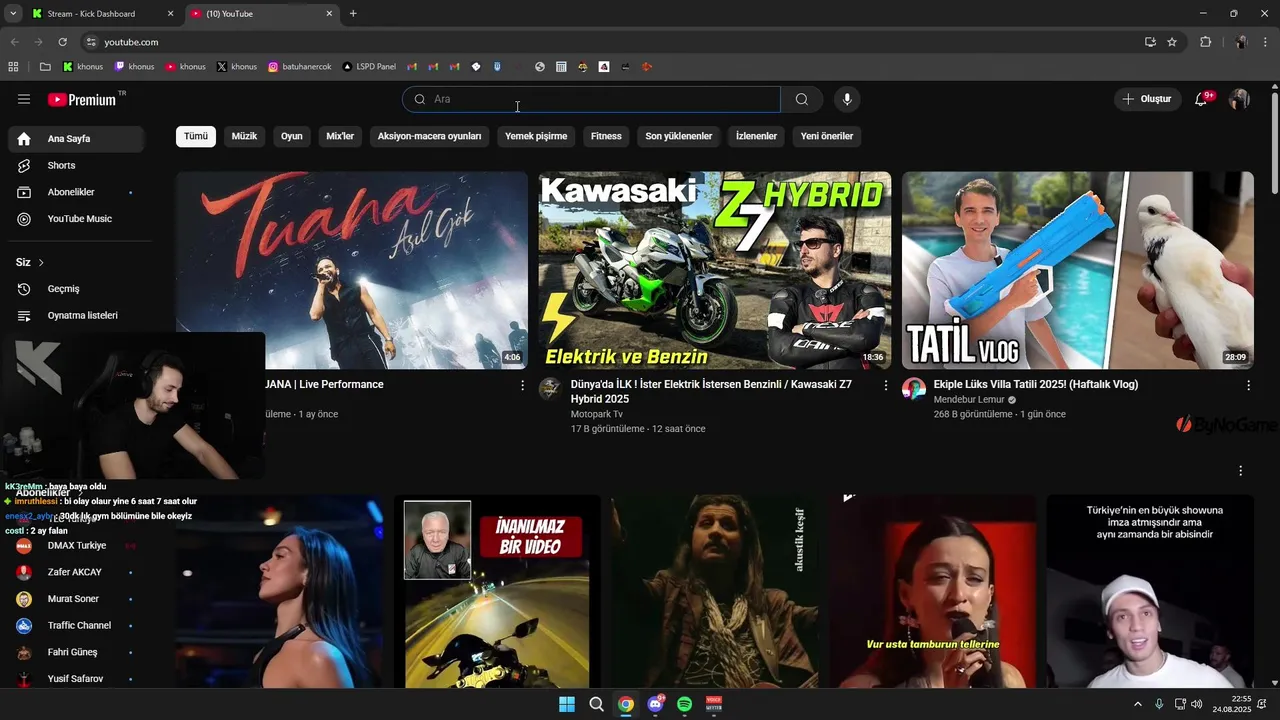Select the Fitness filter chip

[606, 136]
